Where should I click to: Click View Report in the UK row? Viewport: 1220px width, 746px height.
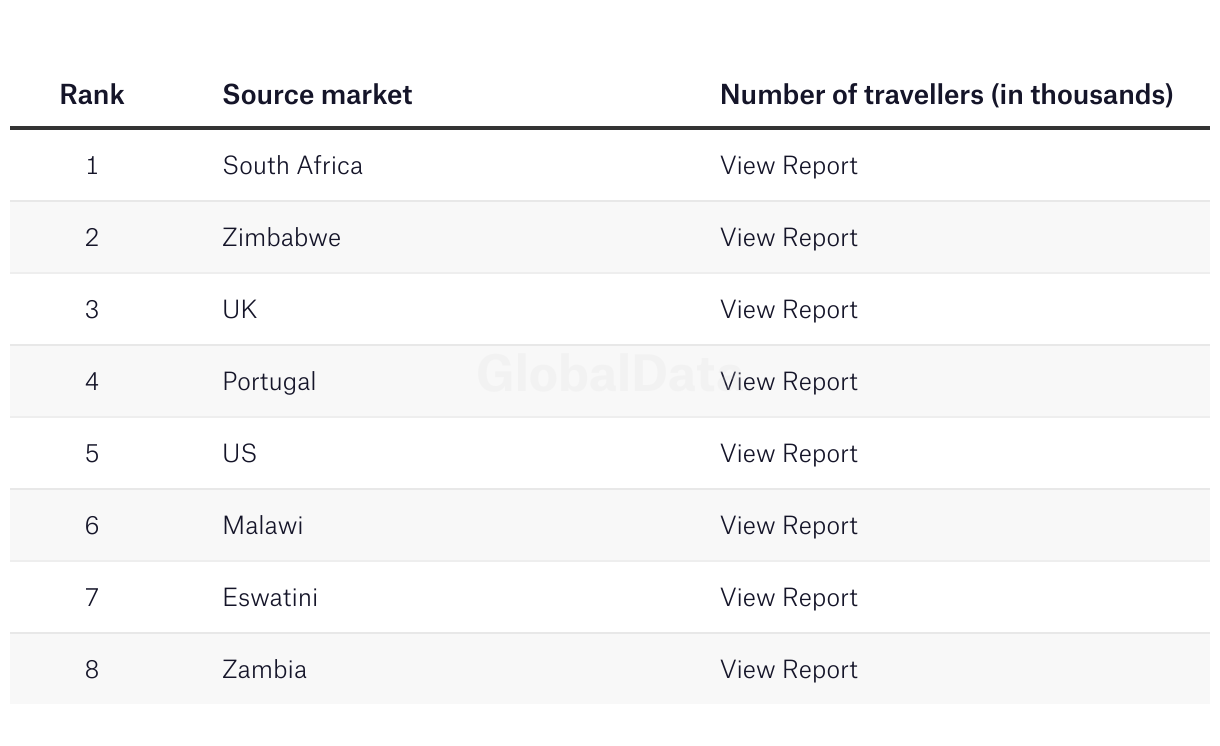788,310
